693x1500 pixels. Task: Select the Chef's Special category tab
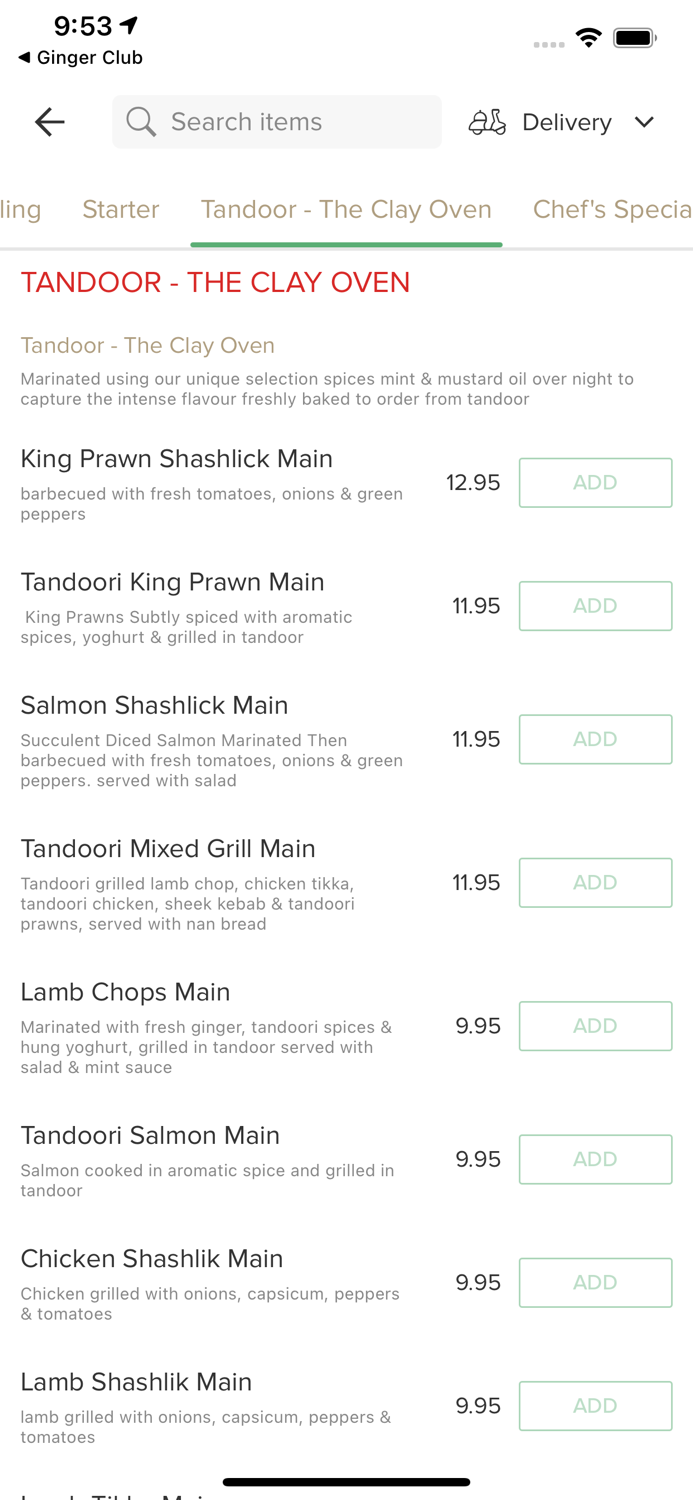612,210
